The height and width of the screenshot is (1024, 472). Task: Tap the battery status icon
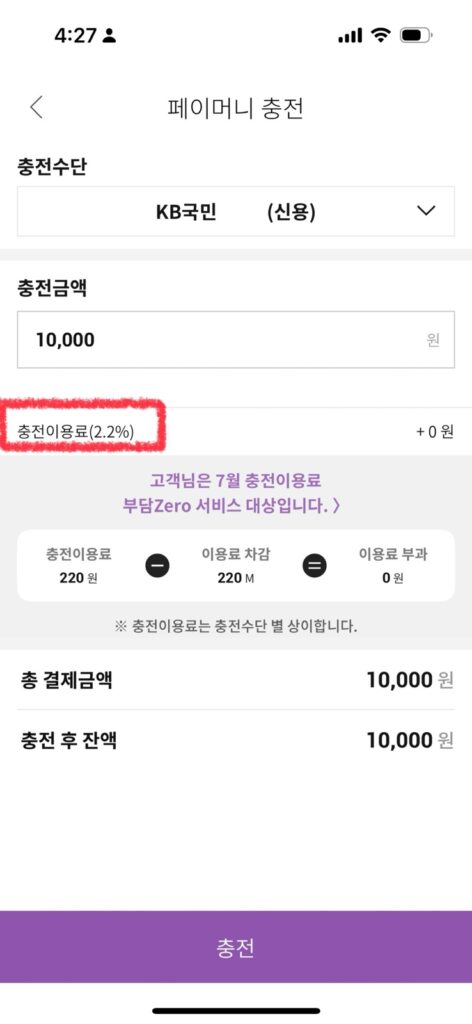coord(416,36)
